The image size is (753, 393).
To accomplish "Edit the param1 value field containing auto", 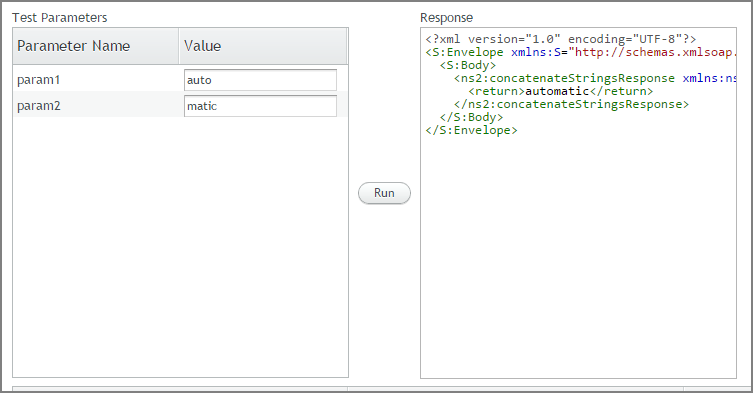I will tap(260, 80).
